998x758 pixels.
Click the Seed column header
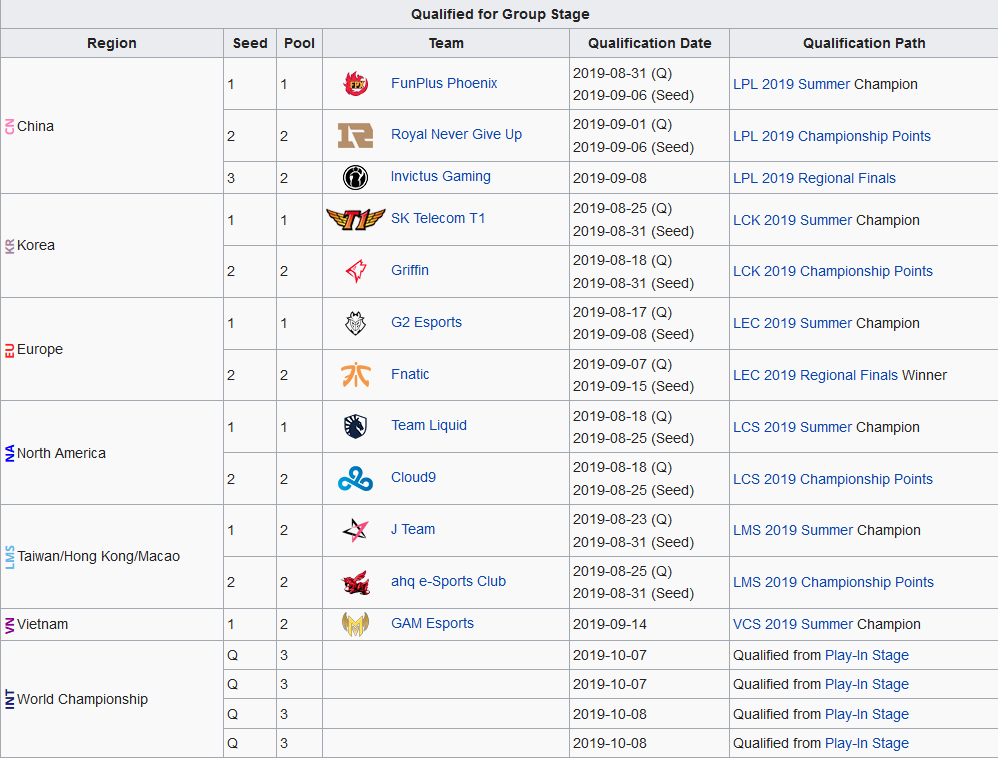click(x=250, y=43)
